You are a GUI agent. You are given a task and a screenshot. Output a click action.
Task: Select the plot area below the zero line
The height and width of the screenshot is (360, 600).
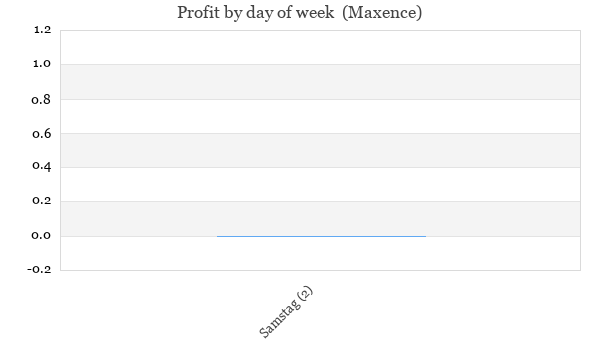coord(321,253)
